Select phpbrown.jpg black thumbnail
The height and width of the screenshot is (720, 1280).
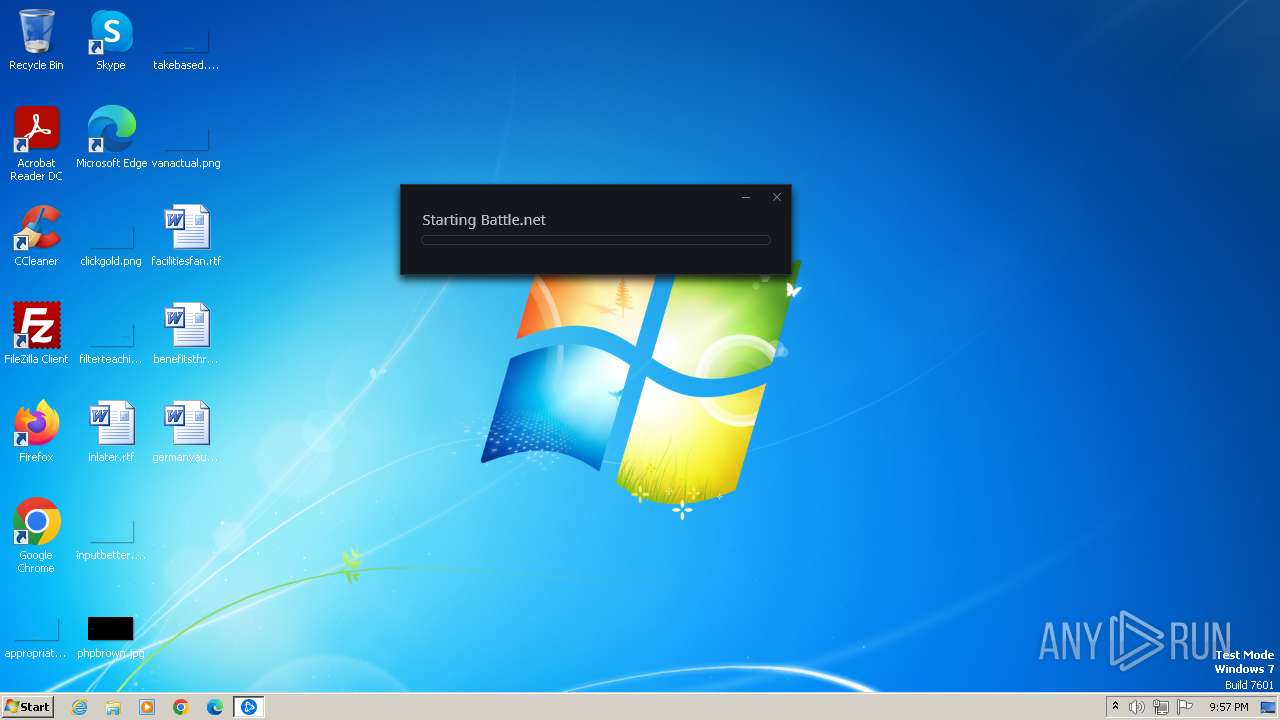(111, 628)
